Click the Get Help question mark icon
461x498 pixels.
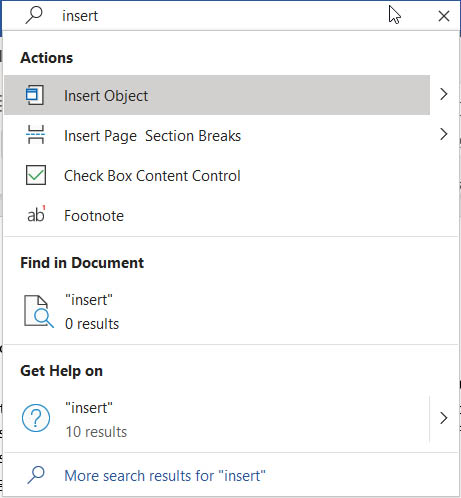click(36, 418)
